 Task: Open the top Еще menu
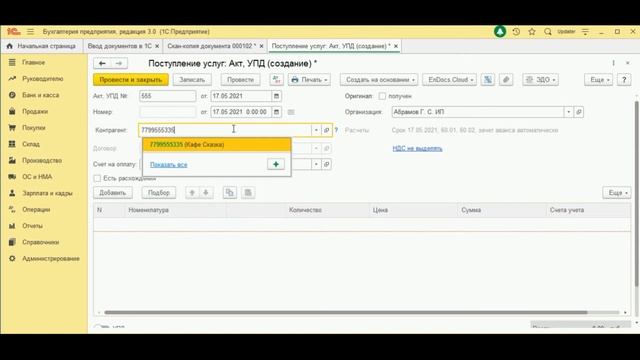[x=599, y=80]
